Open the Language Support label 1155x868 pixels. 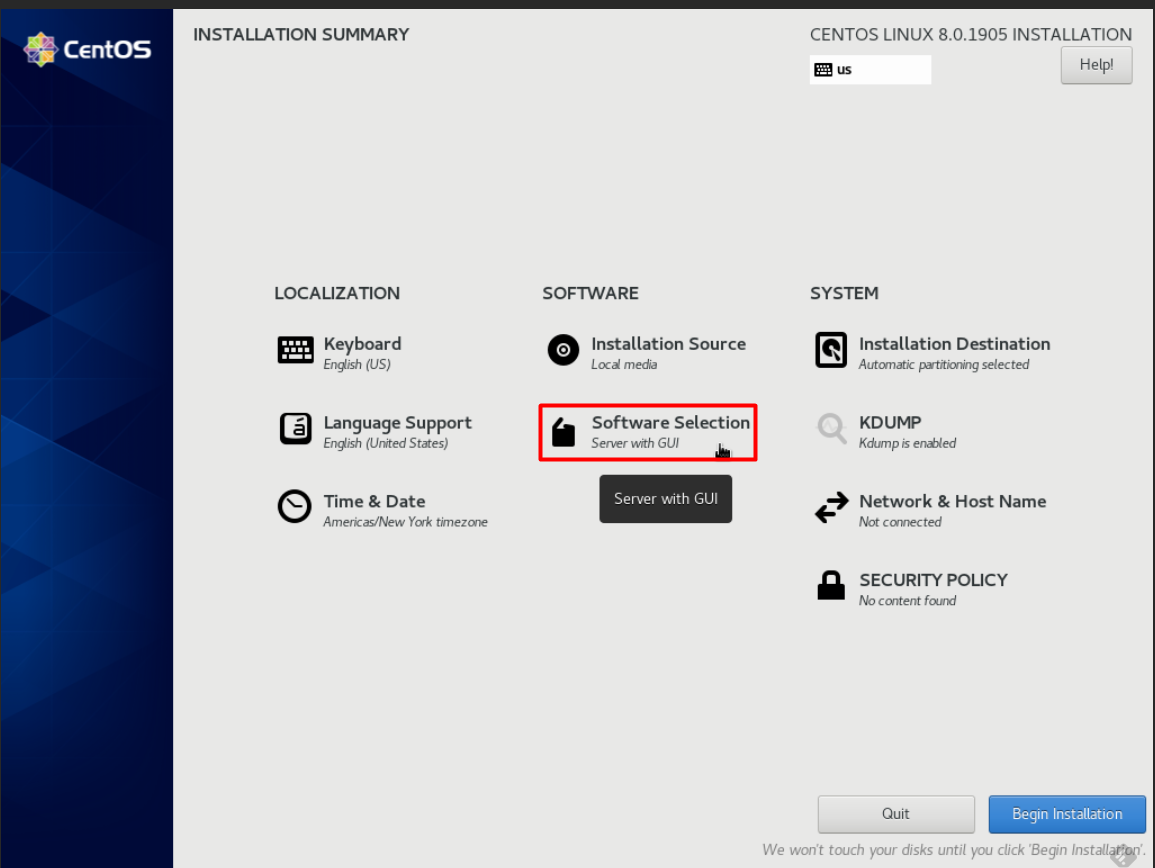398,423
